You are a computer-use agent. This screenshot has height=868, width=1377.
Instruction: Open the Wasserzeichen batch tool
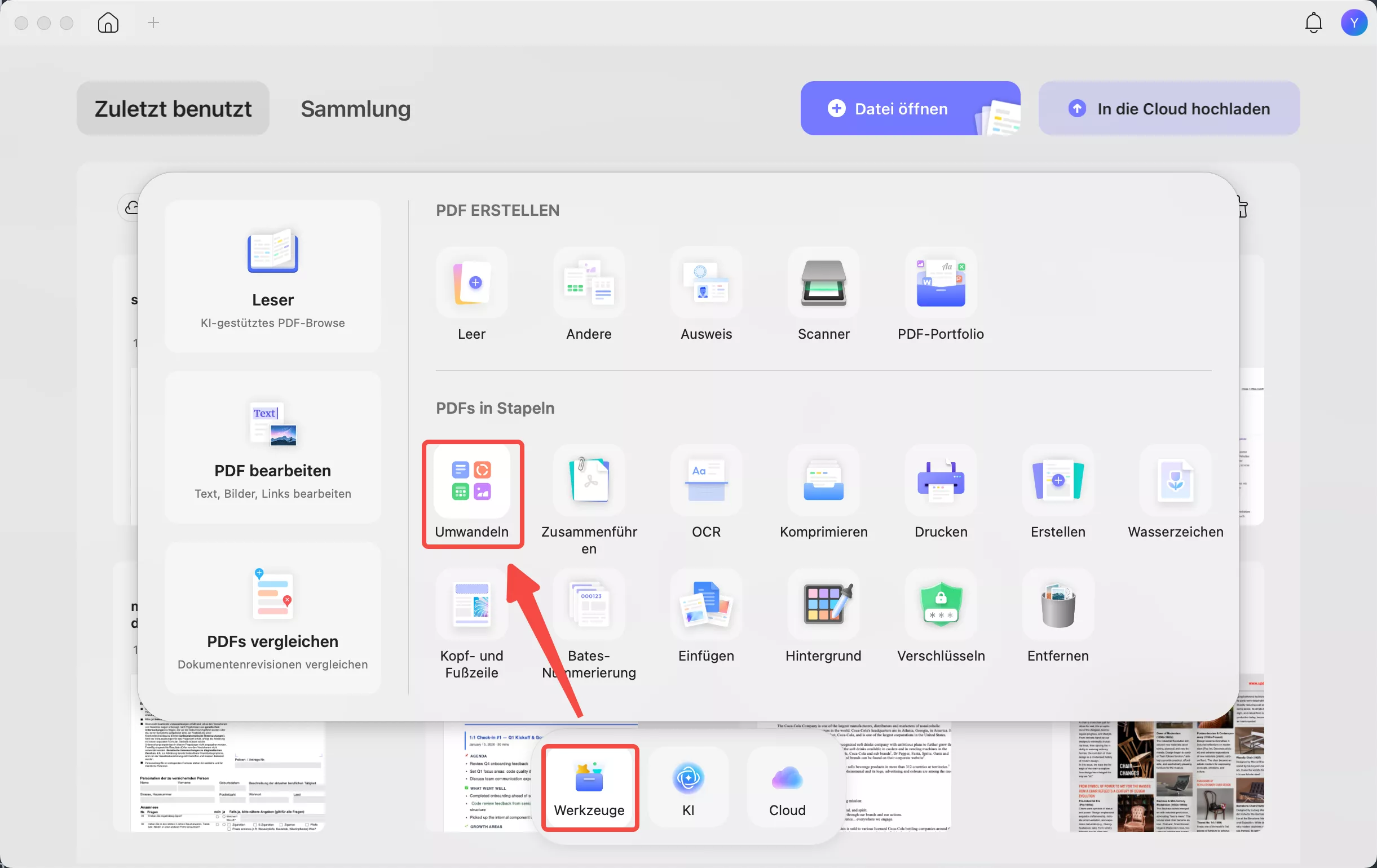click(x=1175, y=493)
